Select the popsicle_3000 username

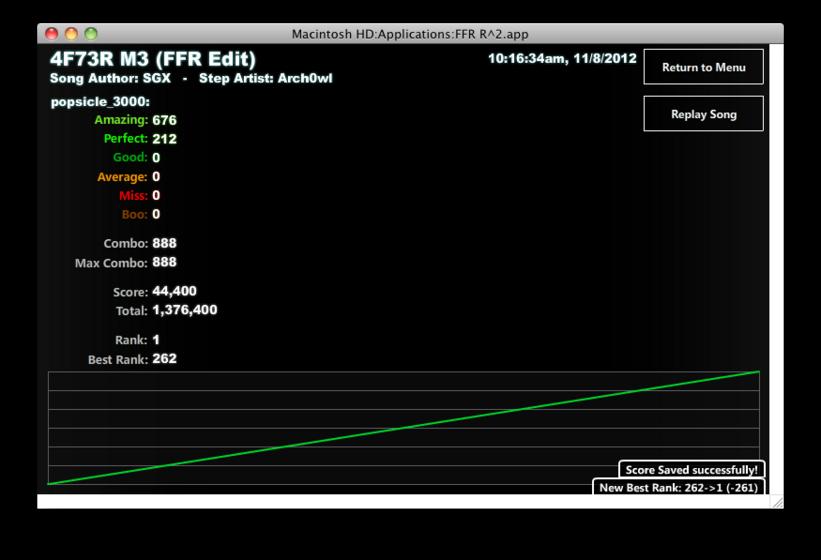[x=100, y=102]
